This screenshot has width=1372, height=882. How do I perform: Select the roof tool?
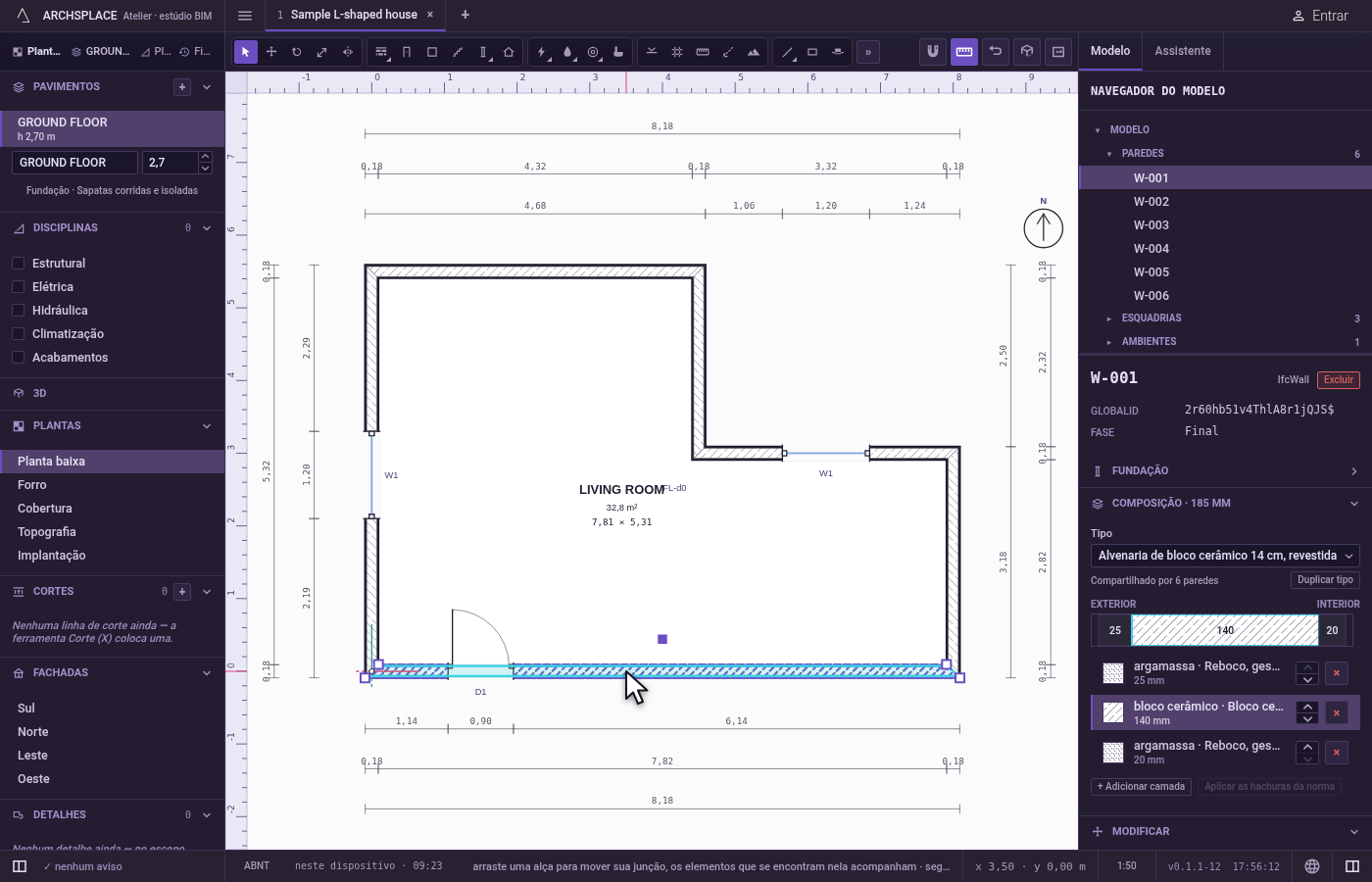point(509,52)
